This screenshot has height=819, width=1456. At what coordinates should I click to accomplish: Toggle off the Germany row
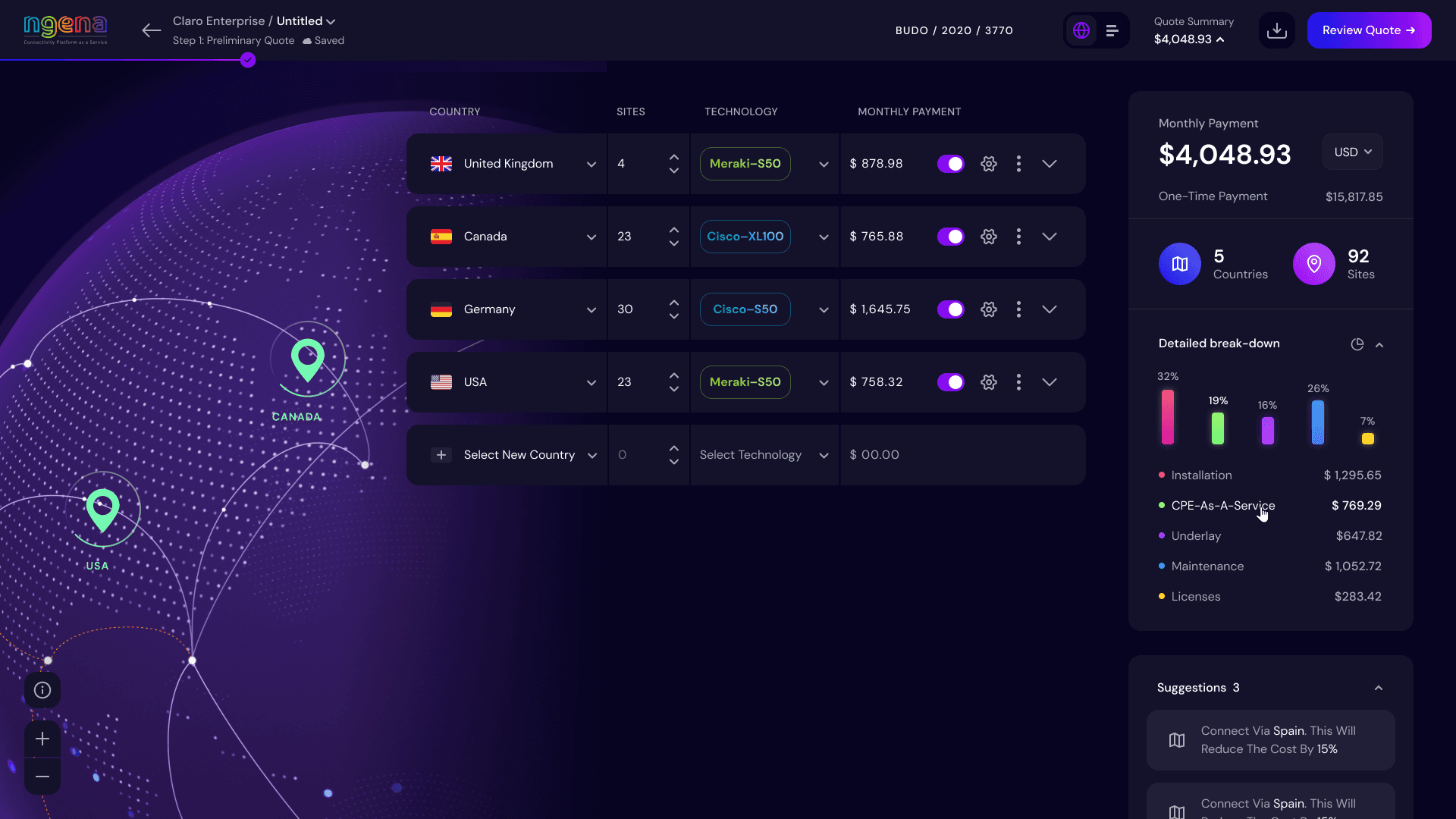coord(951,309)
